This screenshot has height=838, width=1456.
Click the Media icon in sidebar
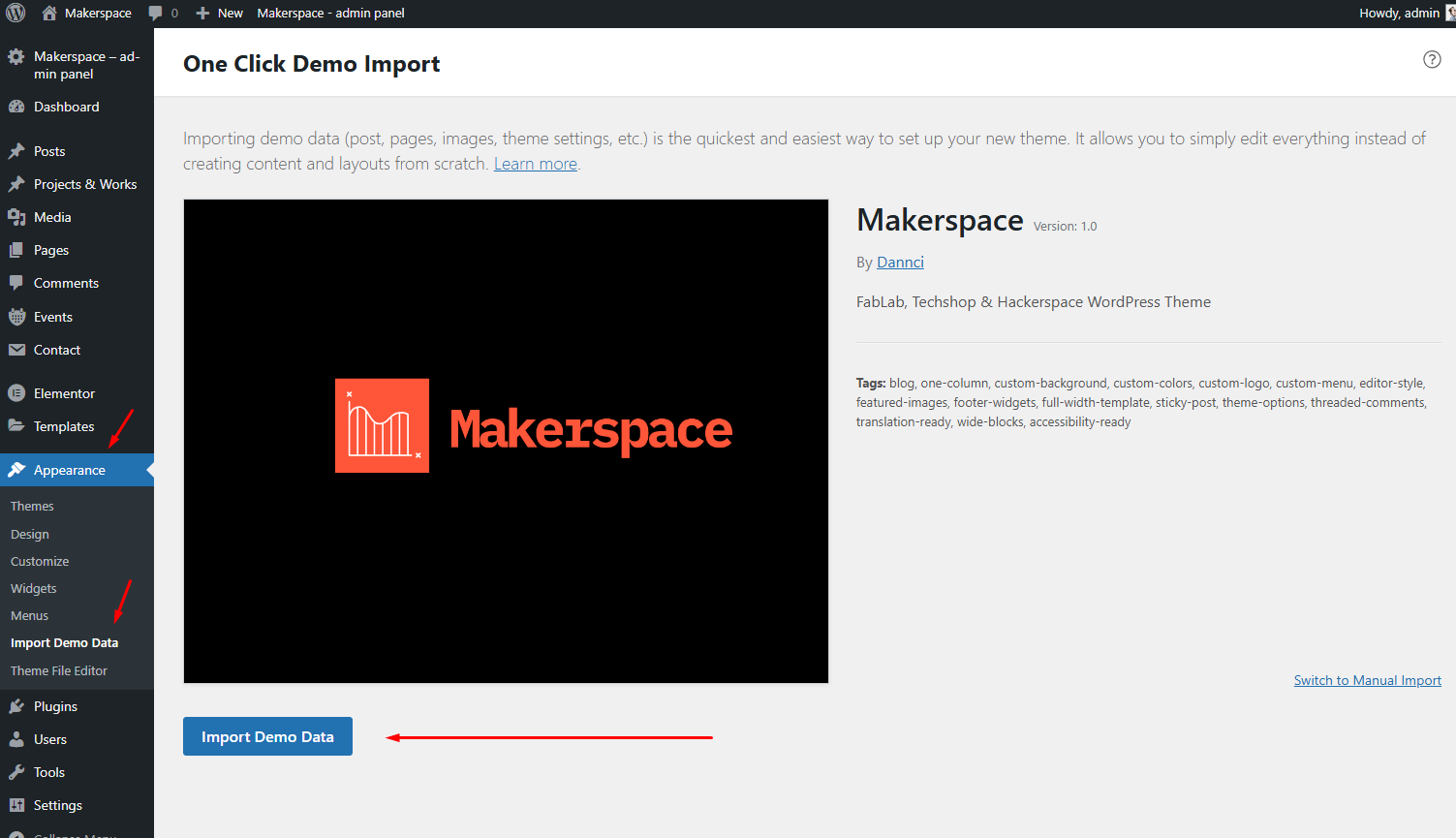click(x=16, y=217)
